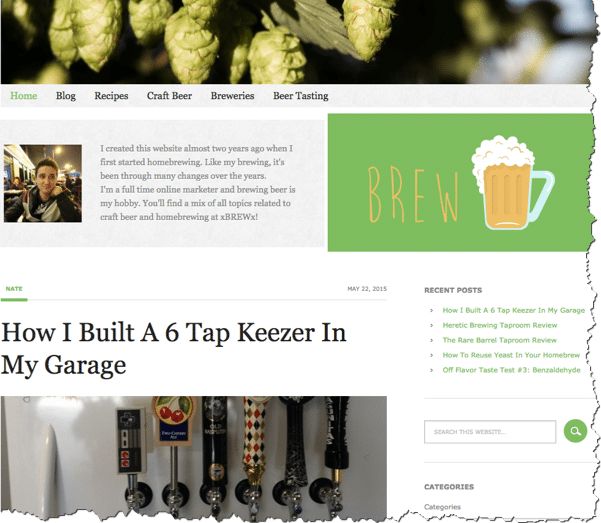Screen dimensions: 601x523
Task: Select the Beer Tasting menu item
Action: (300, 96)
